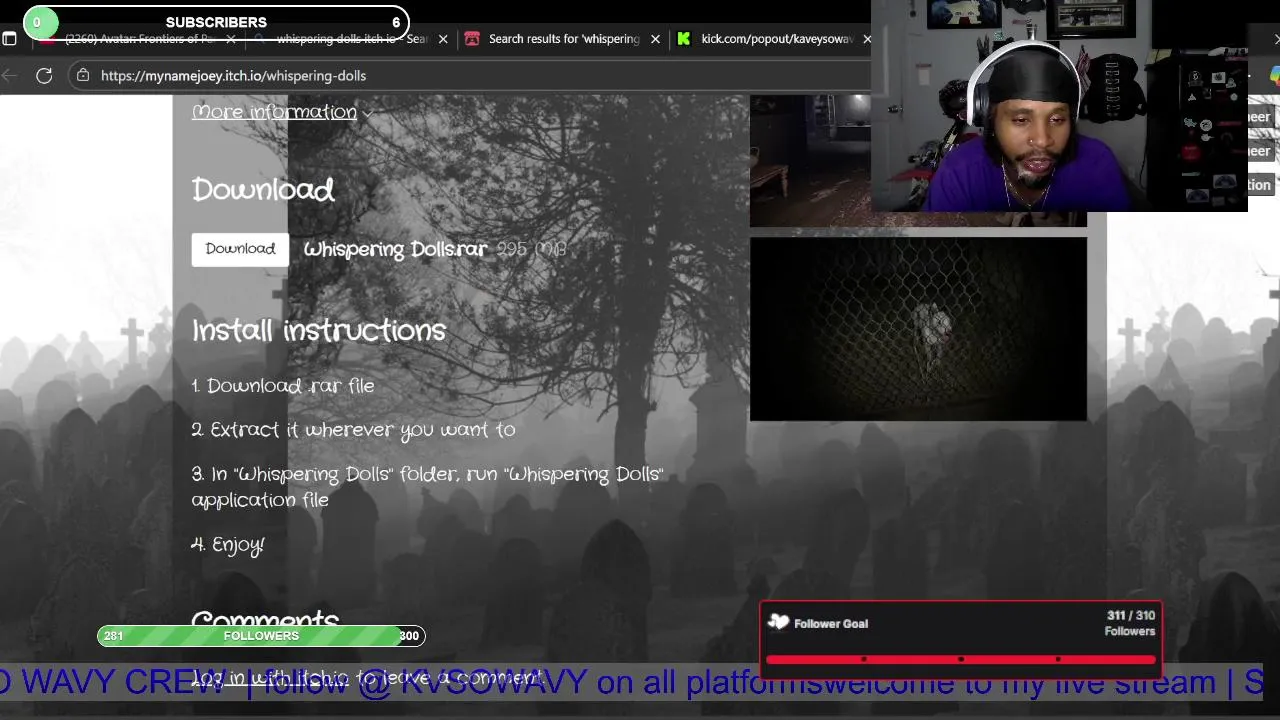The height and width of the screenshot is (720, 1280).
Task: Click the Download section heading
Action: click(263, 190)
